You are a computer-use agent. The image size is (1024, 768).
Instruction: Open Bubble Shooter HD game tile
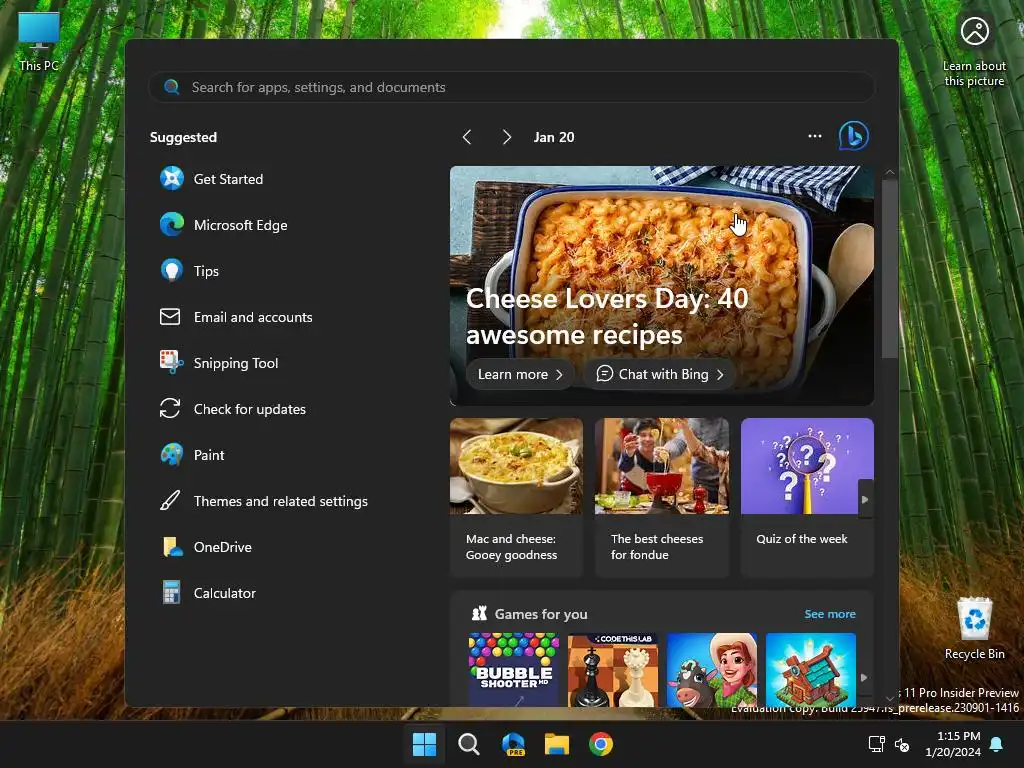pyautogui.click(x=514, y=669)
